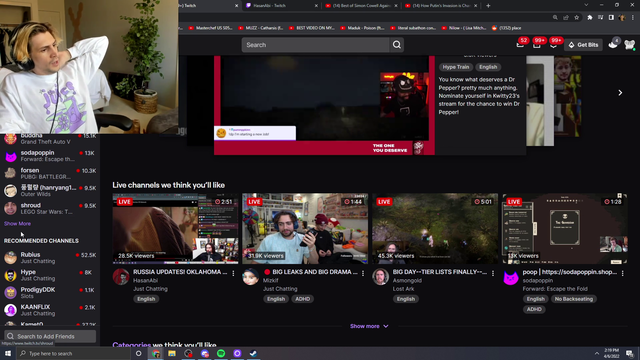The image size is (640, 360).
Task: Click the English tag on featured stream
Action: pyautogui.click(x=488, y=67)
